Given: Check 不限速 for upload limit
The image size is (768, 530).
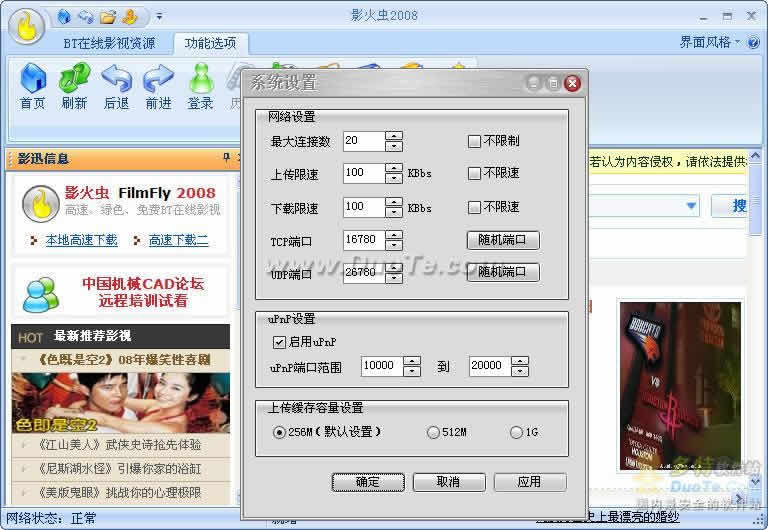Looking at the screenshot, I should pos(474,173).
